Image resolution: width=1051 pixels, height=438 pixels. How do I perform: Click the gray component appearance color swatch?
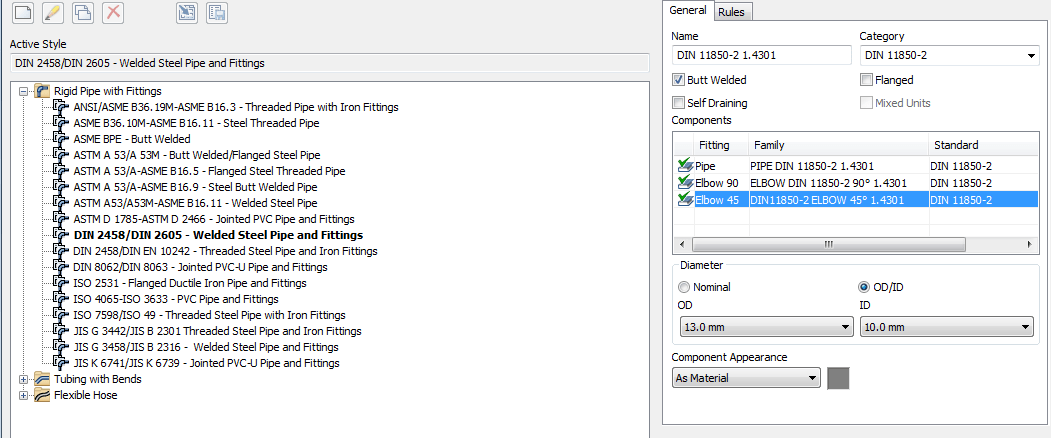(x=839, y=378)
